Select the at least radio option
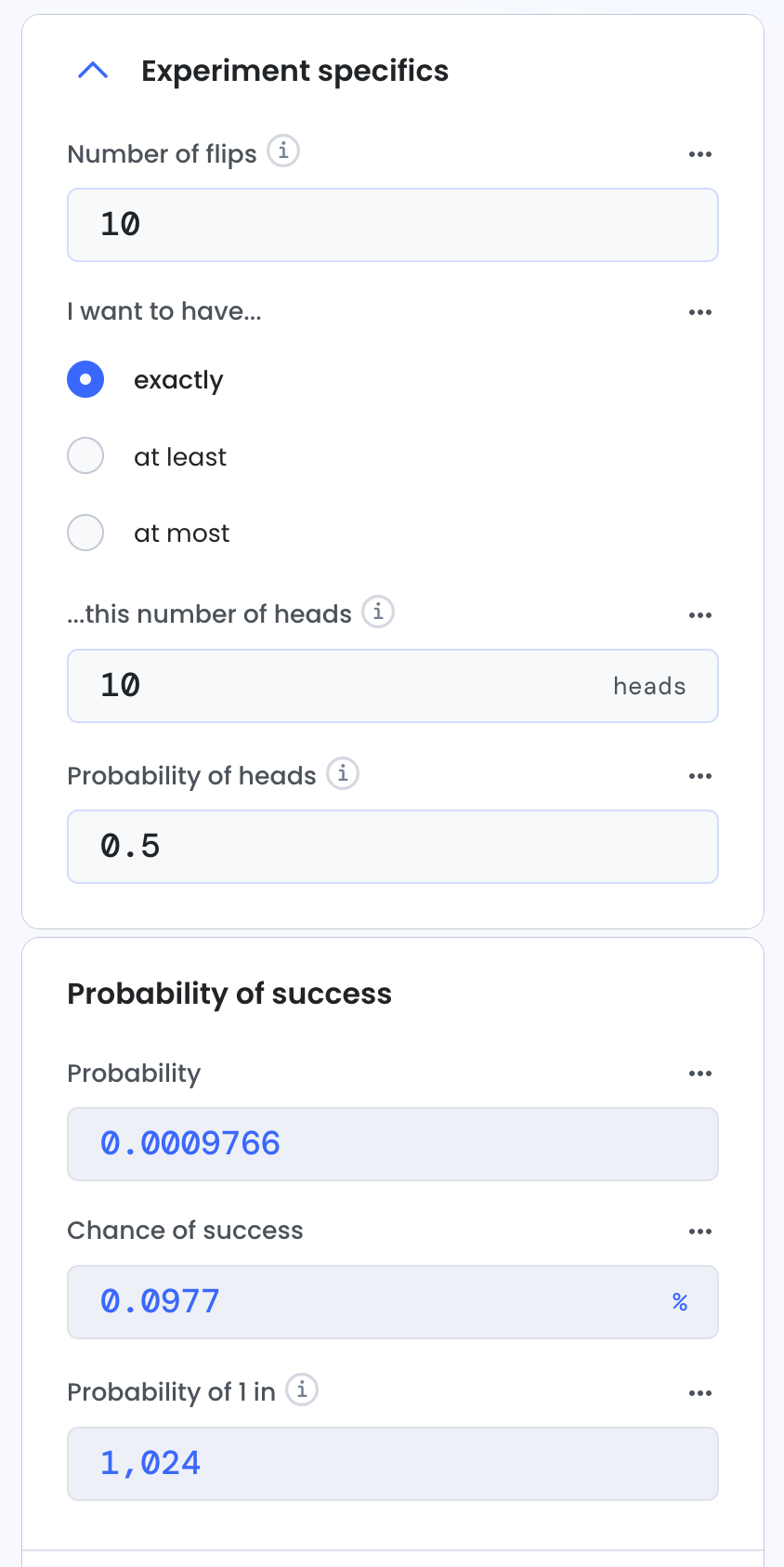 pyautogui.click(x=85, y=456)
